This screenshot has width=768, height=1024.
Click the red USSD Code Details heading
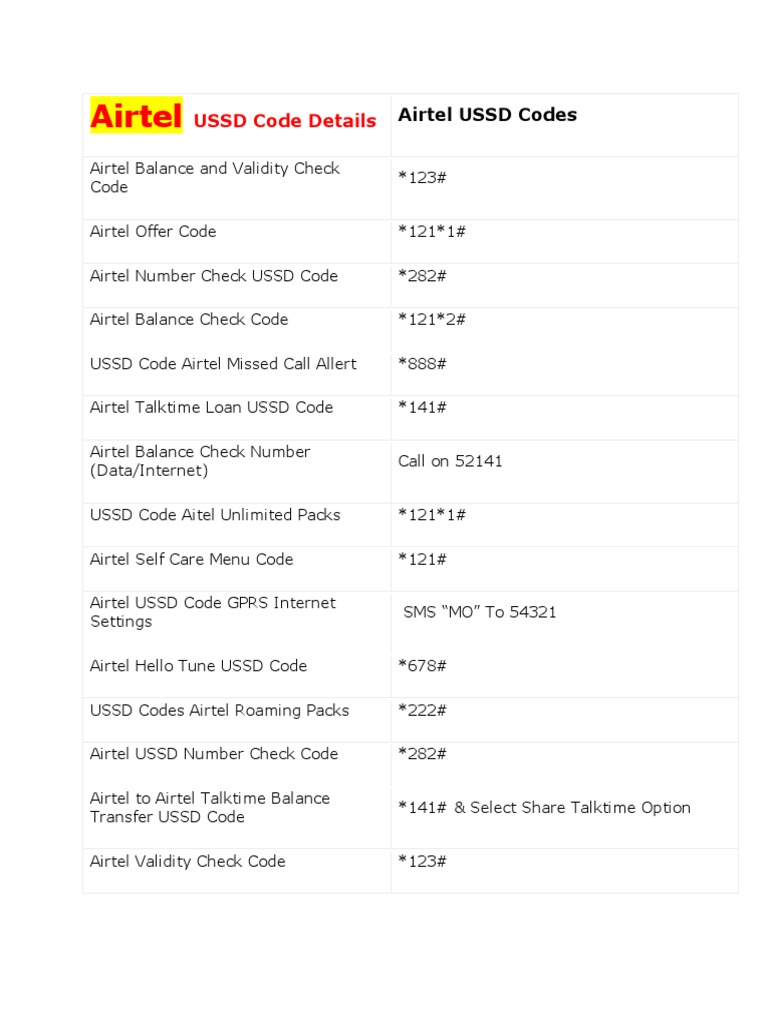[x=284, y=121]
